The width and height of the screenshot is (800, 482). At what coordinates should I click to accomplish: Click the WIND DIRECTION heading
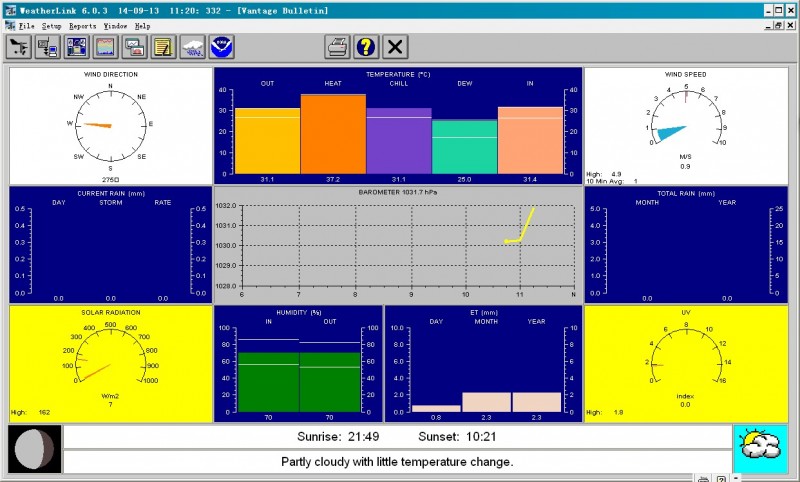pyautogui.click(x=111, y=74)
